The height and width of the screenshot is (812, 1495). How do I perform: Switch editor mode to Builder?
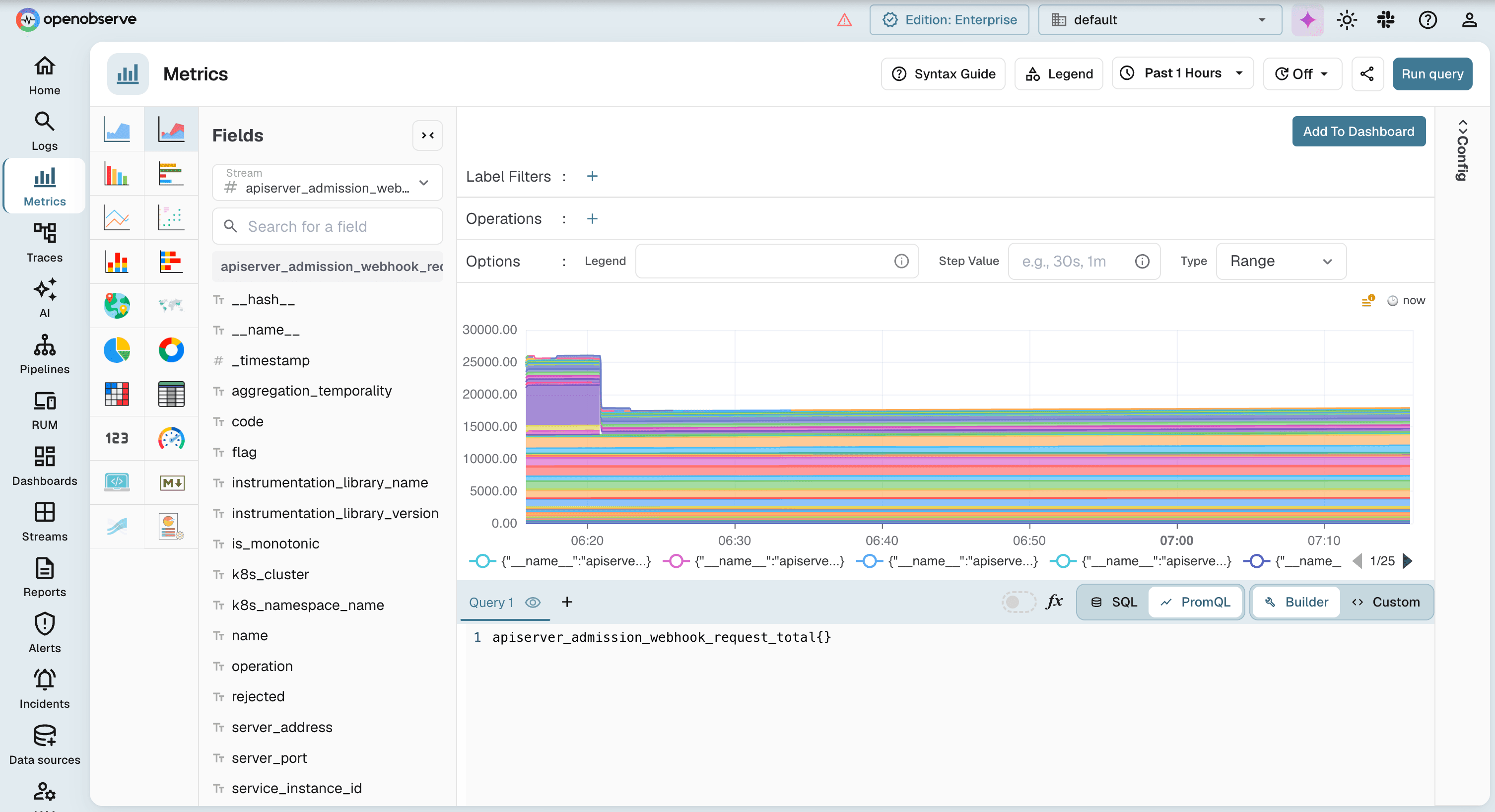tap(1296, 602)
